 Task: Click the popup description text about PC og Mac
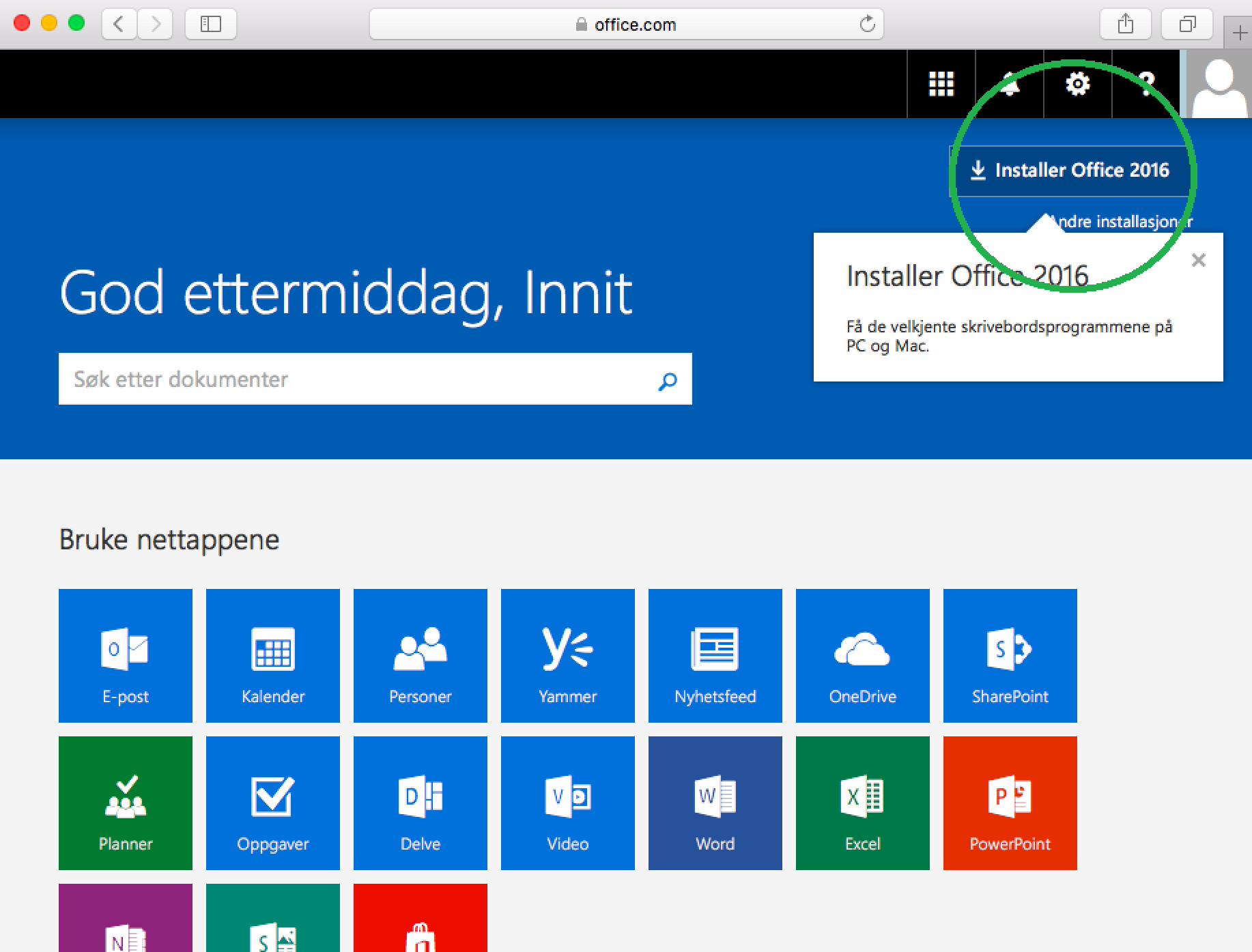pos(1009,336)
